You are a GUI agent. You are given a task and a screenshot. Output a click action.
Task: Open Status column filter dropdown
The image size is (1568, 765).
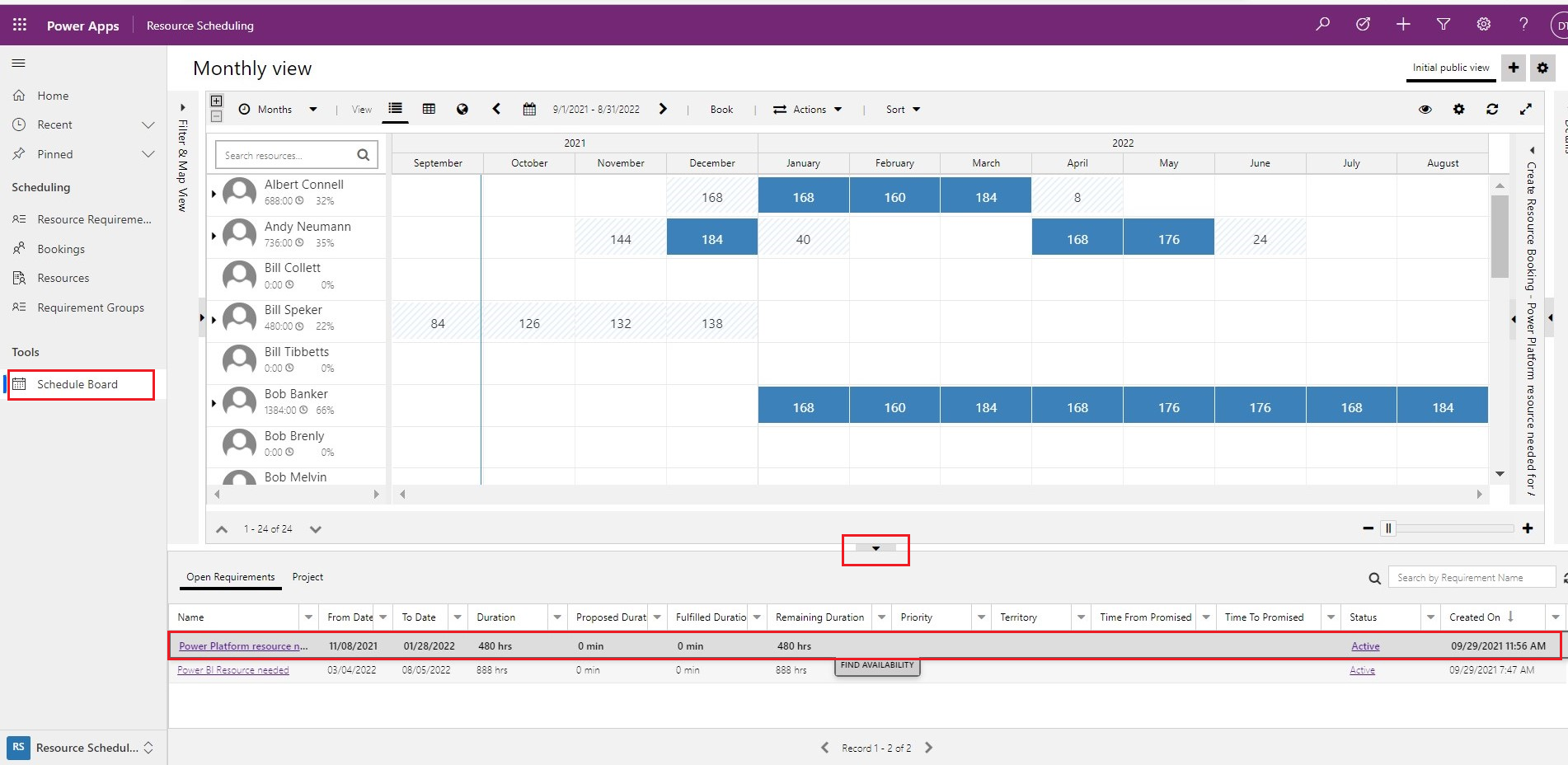point(1430,617)
